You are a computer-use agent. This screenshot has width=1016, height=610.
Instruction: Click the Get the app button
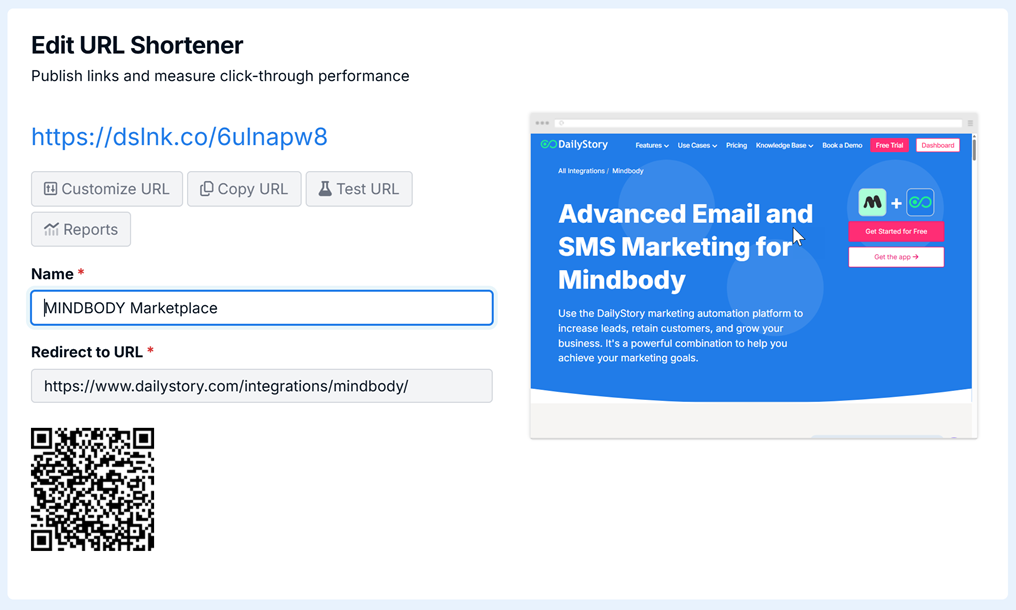896,257
